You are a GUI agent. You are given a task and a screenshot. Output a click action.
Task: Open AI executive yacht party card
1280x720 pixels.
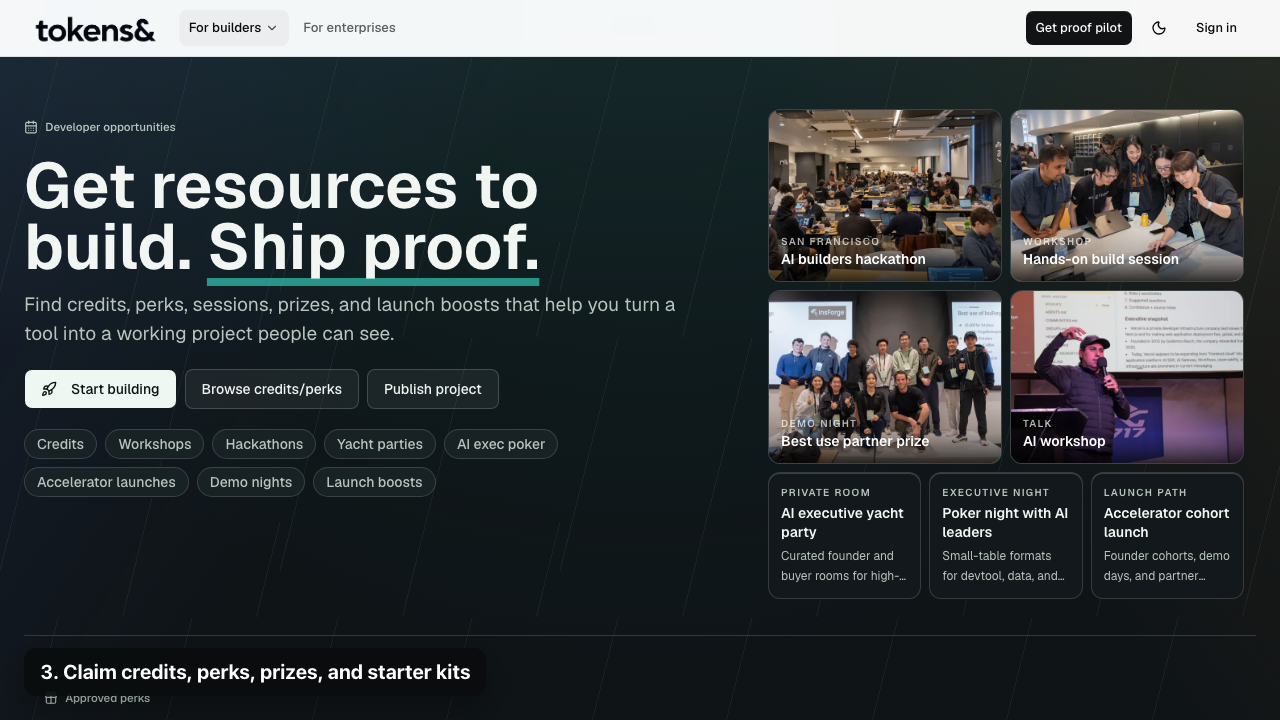pos(844,536)
